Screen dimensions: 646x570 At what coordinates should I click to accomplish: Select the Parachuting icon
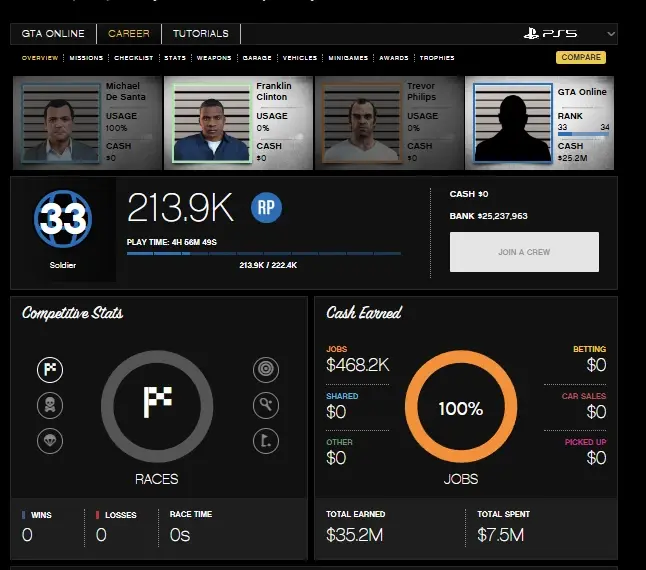click(x=50, y=440)
